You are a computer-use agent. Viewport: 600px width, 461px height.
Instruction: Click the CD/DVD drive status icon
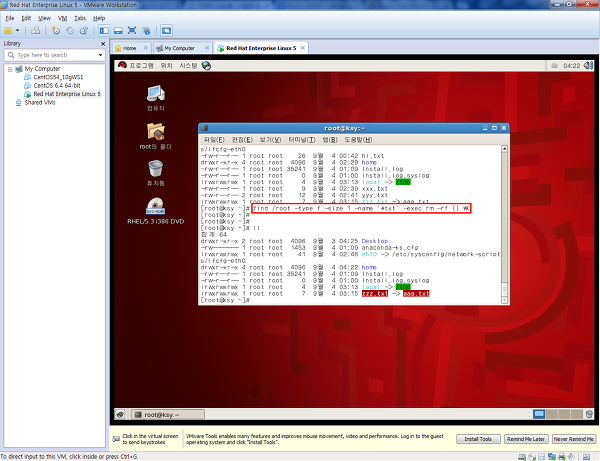[532, 457]
